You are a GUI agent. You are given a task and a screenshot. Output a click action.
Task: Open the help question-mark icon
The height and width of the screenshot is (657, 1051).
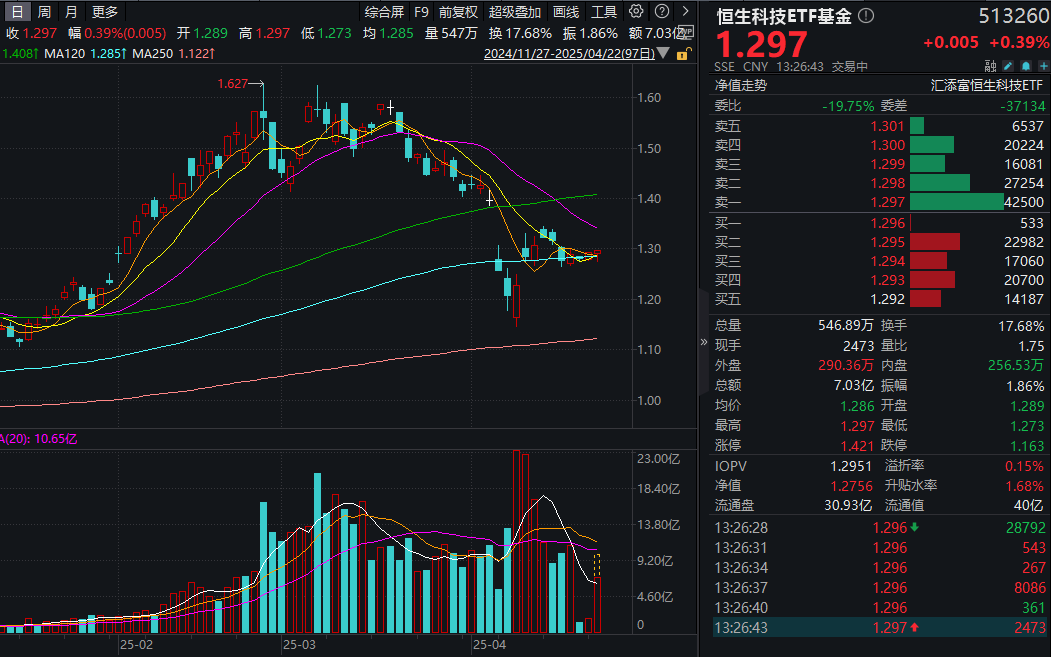click(660, 11)
